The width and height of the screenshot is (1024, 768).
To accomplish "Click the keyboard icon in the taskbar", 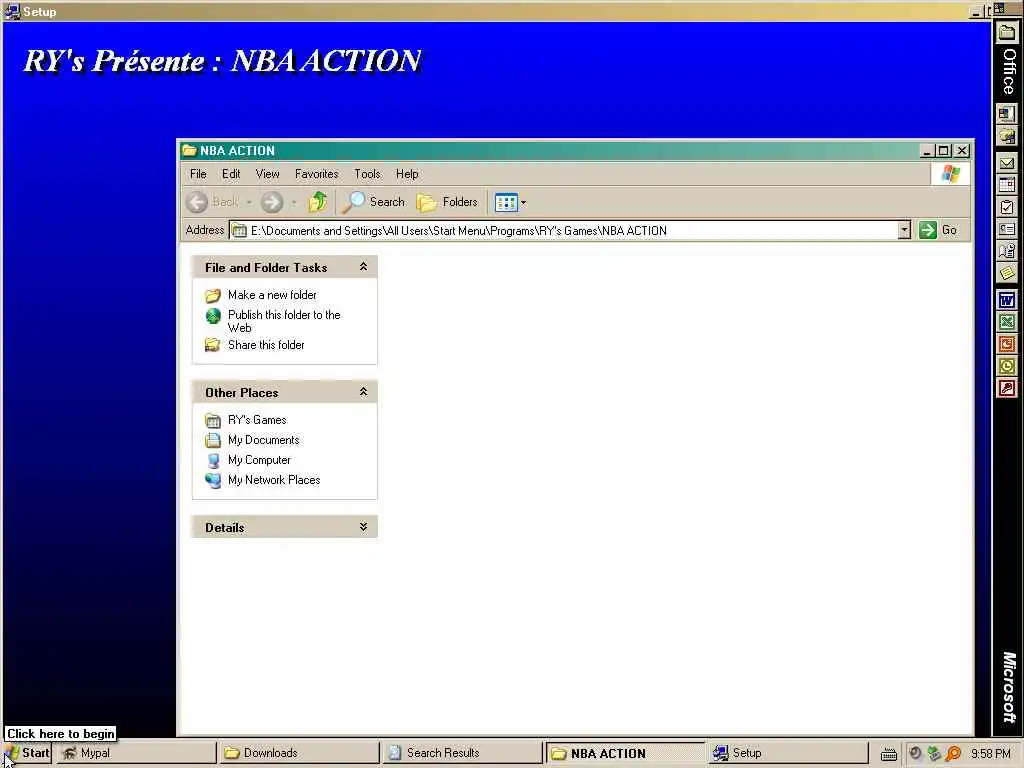I will tap(888, 754).
